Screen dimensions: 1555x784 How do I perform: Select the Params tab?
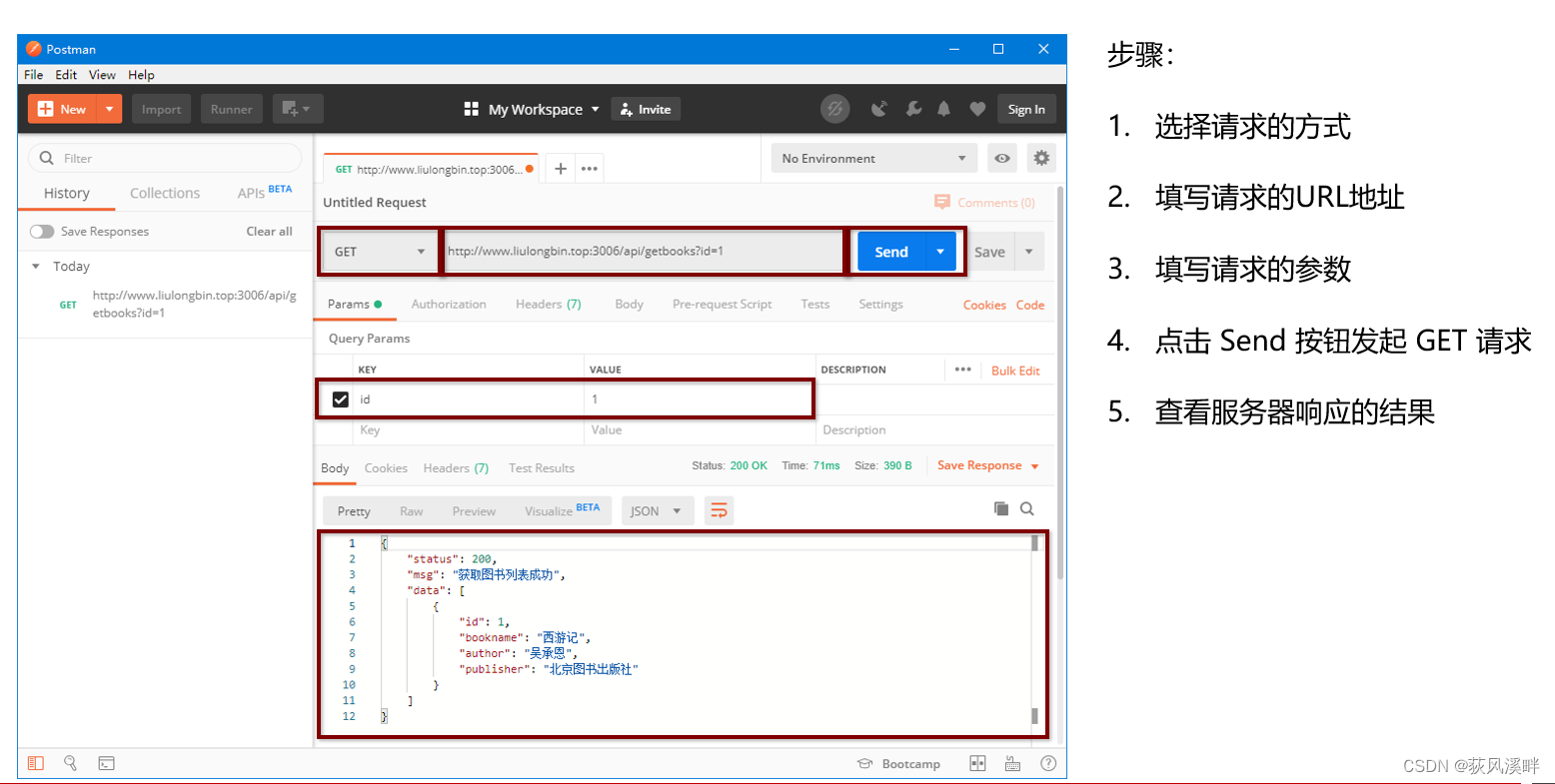click(x=355, y=304)
